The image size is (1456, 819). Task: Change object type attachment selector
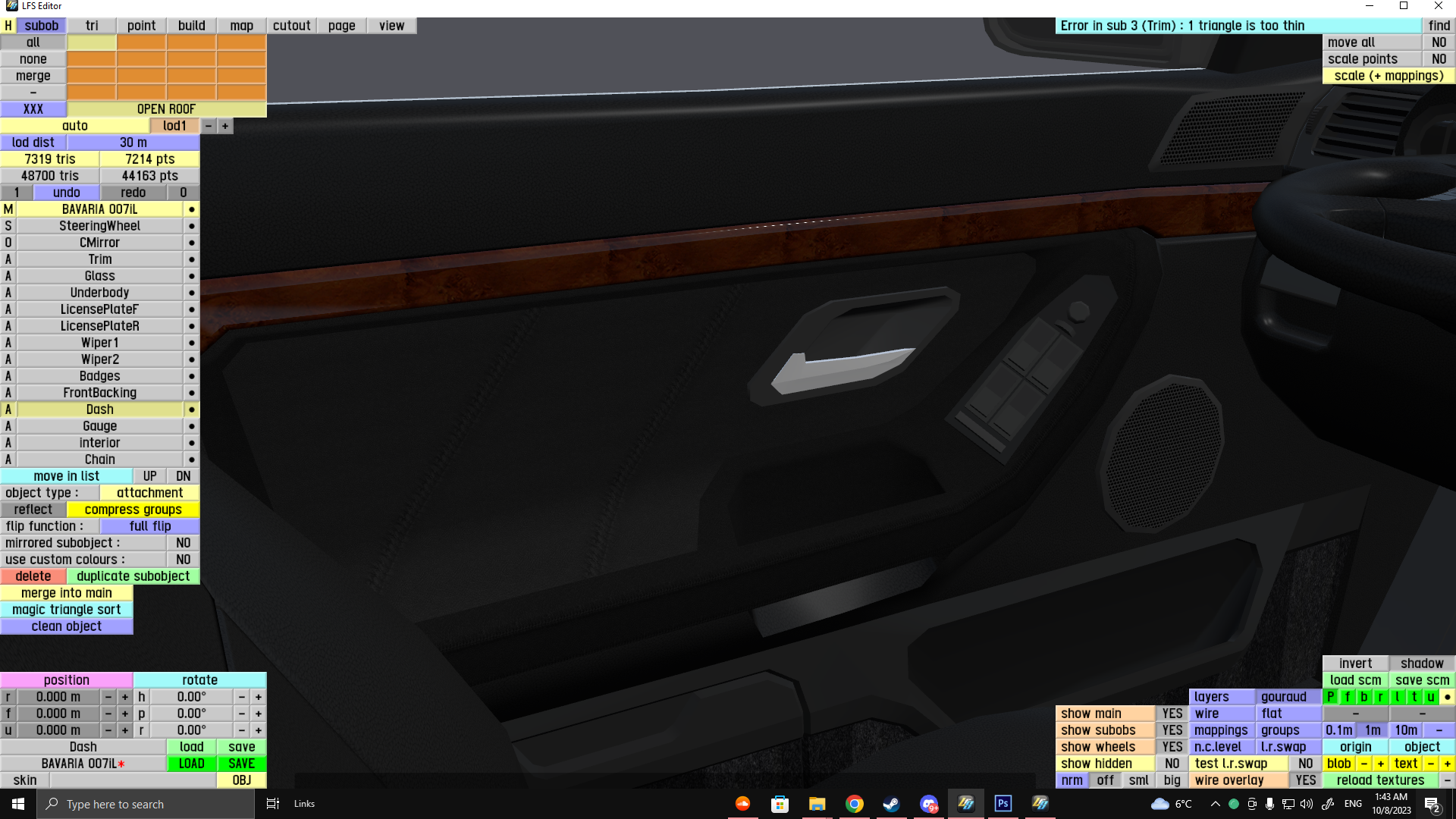coord(149,493)
